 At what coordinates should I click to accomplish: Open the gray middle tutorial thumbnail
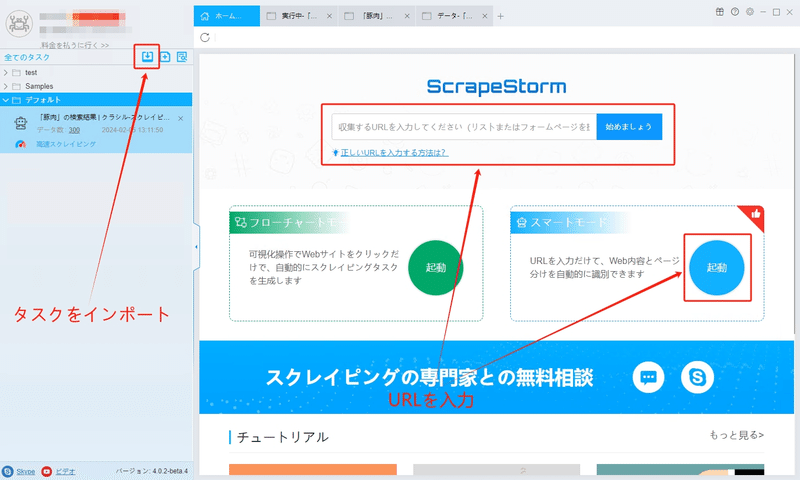(496, 469)
